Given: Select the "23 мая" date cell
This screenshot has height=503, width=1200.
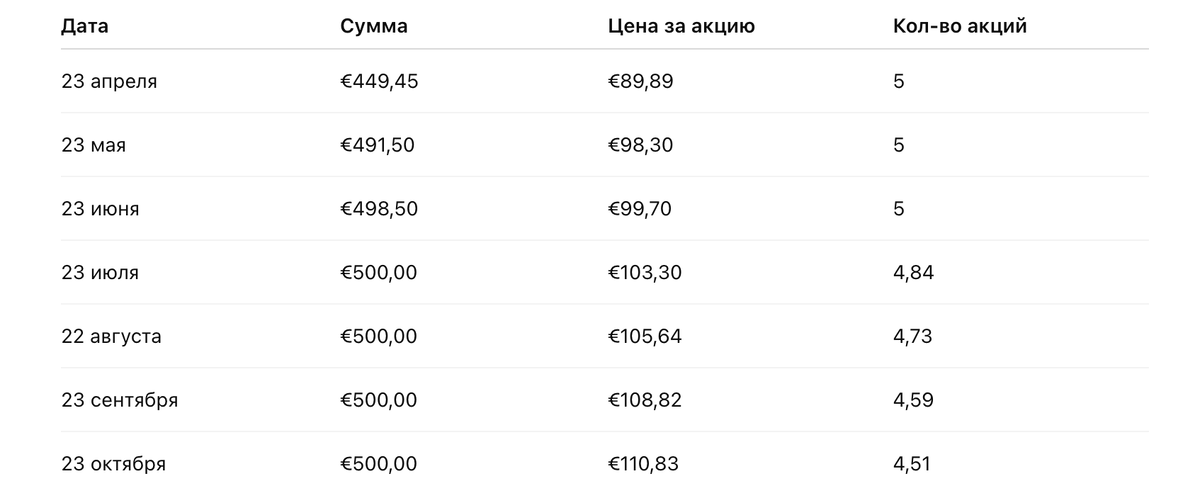Looking at the screenshot, I should 94,146.
